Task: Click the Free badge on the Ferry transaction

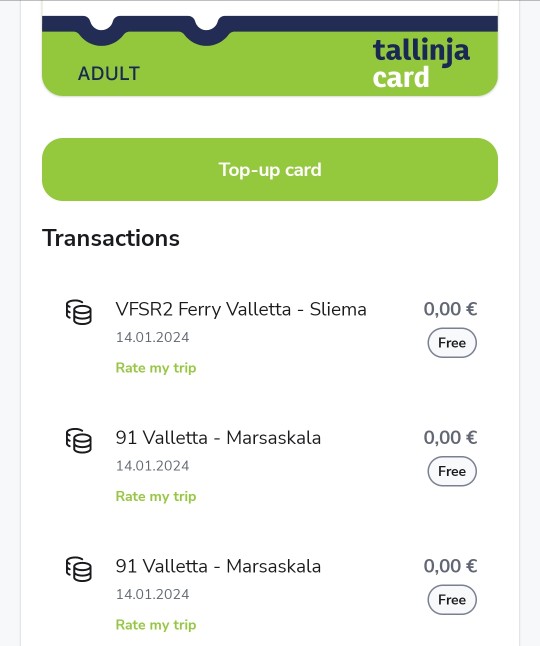Action: 452,343
